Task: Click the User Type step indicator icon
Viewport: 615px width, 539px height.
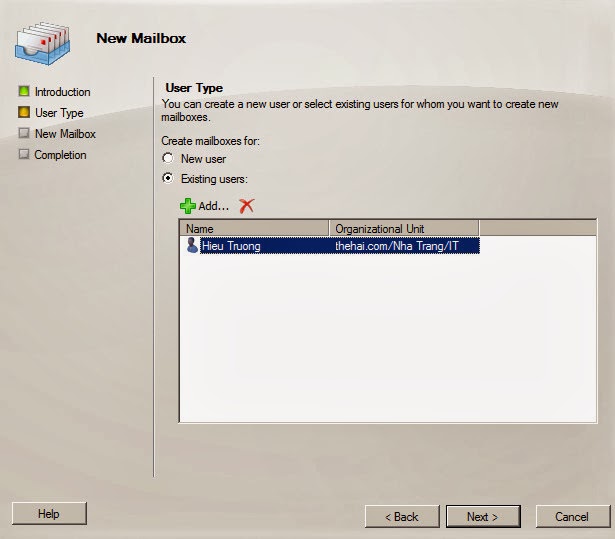Action: click(24, 113)
